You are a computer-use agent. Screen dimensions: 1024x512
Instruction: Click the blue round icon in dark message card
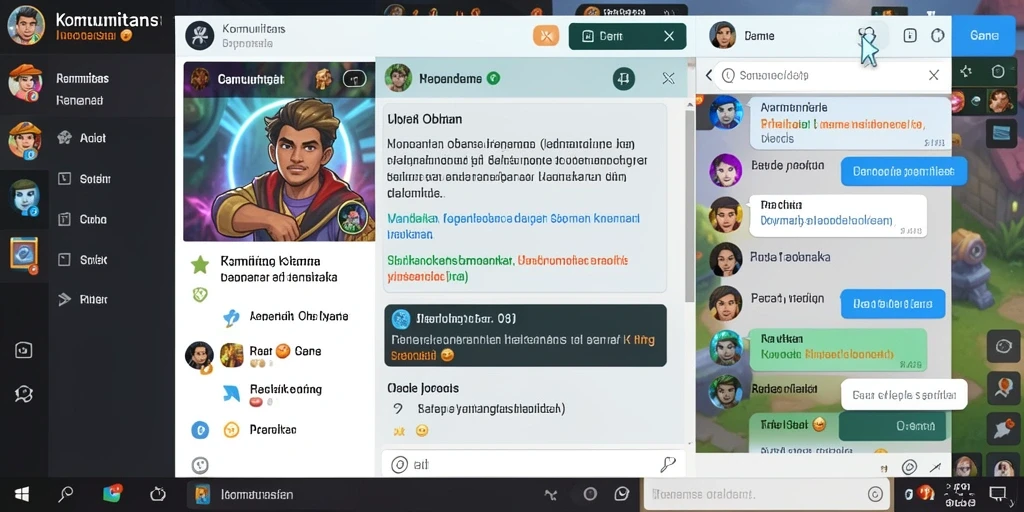tap(400, 319)
